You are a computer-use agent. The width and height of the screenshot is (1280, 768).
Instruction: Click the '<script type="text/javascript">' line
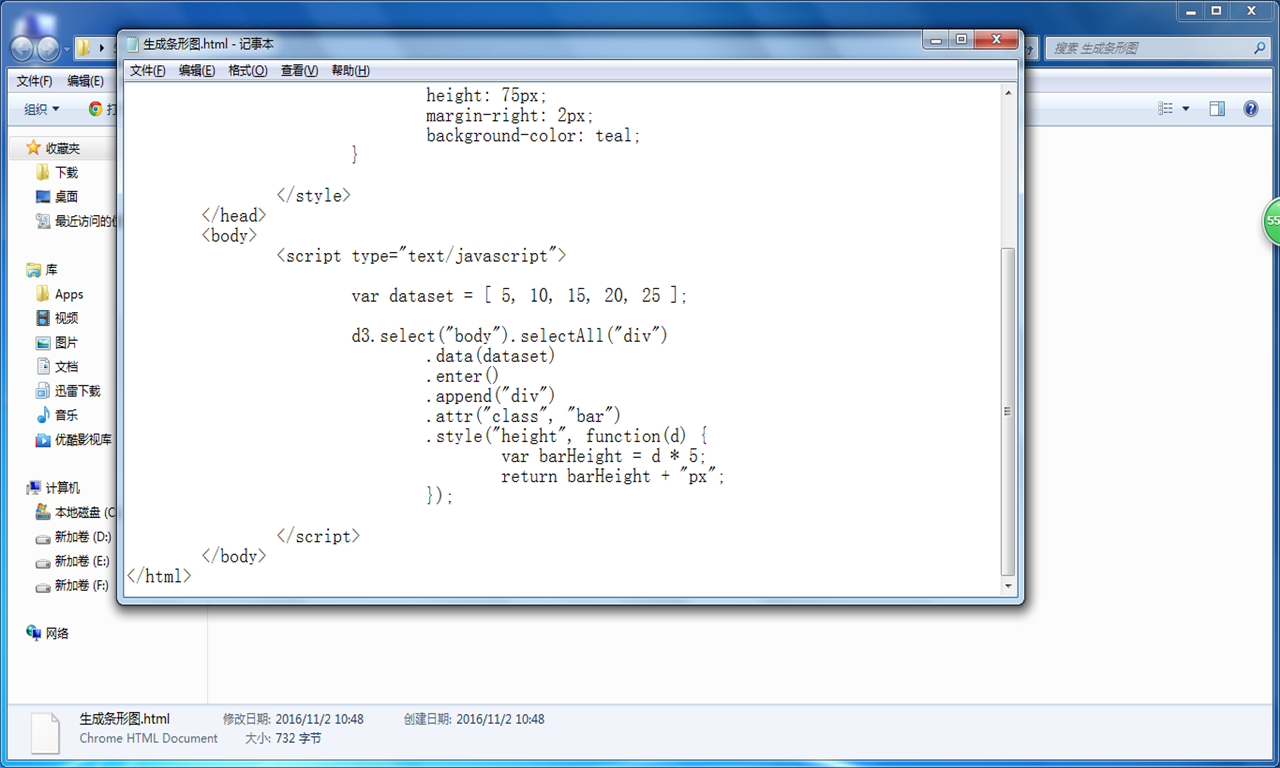pos(422,256)
